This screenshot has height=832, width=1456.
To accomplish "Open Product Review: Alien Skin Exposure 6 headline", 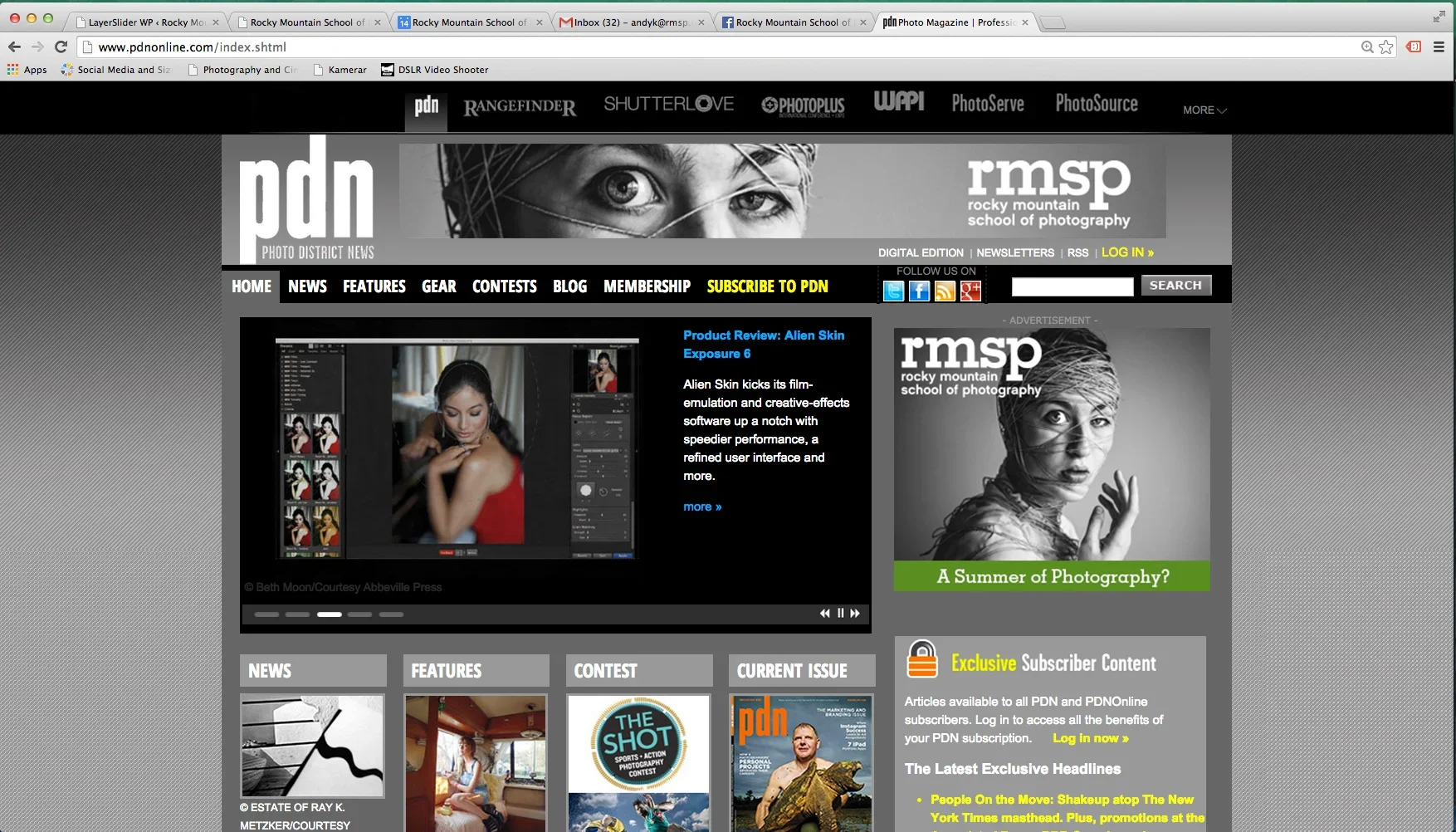I will pos(764,345).
